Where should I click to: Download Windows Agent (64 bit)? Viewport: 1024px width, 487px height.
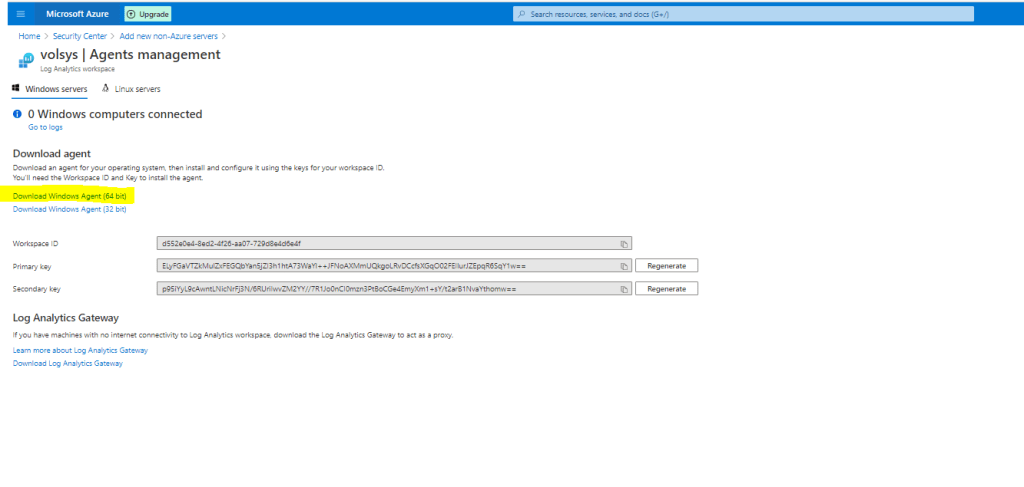click(69, 196)
